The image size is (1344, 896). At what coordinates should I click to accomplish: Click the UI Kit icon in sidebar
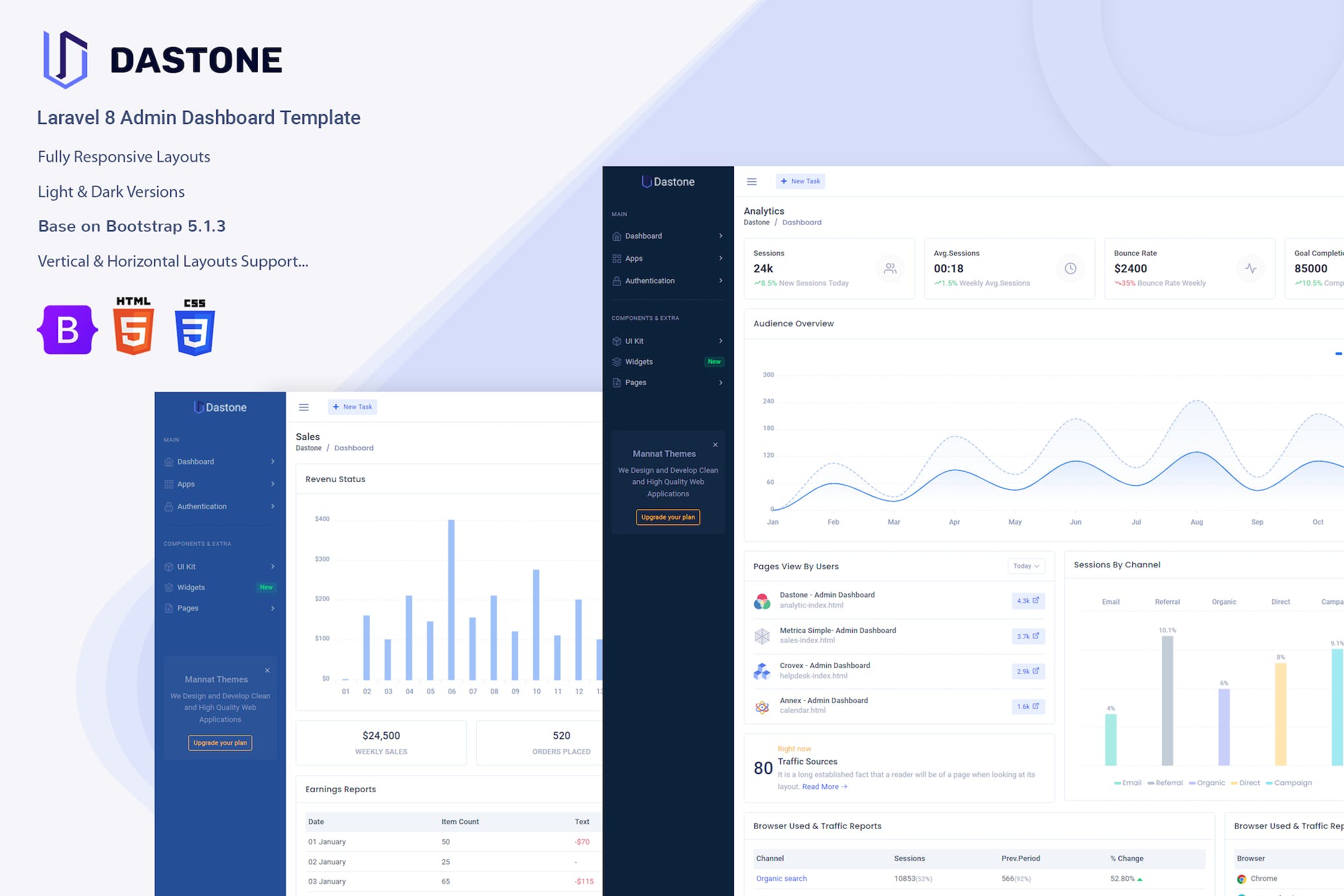(x=171, y=566)
